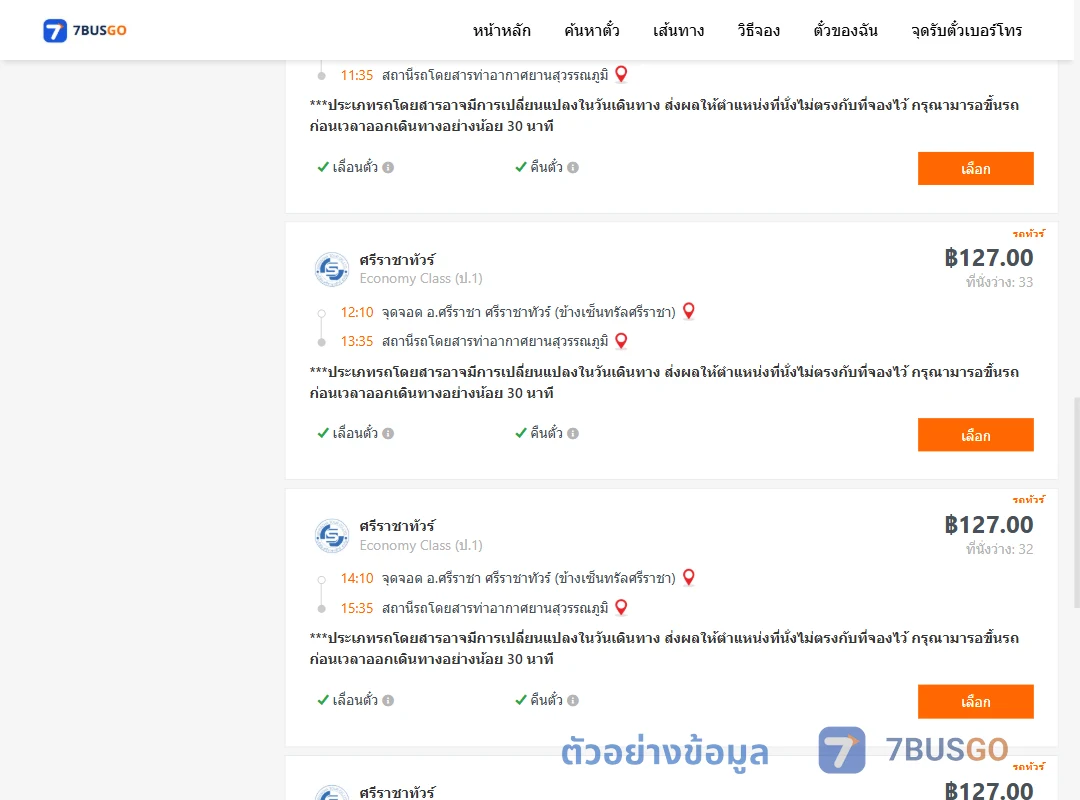Click 15:35 arrival station text

click(495, 608)
